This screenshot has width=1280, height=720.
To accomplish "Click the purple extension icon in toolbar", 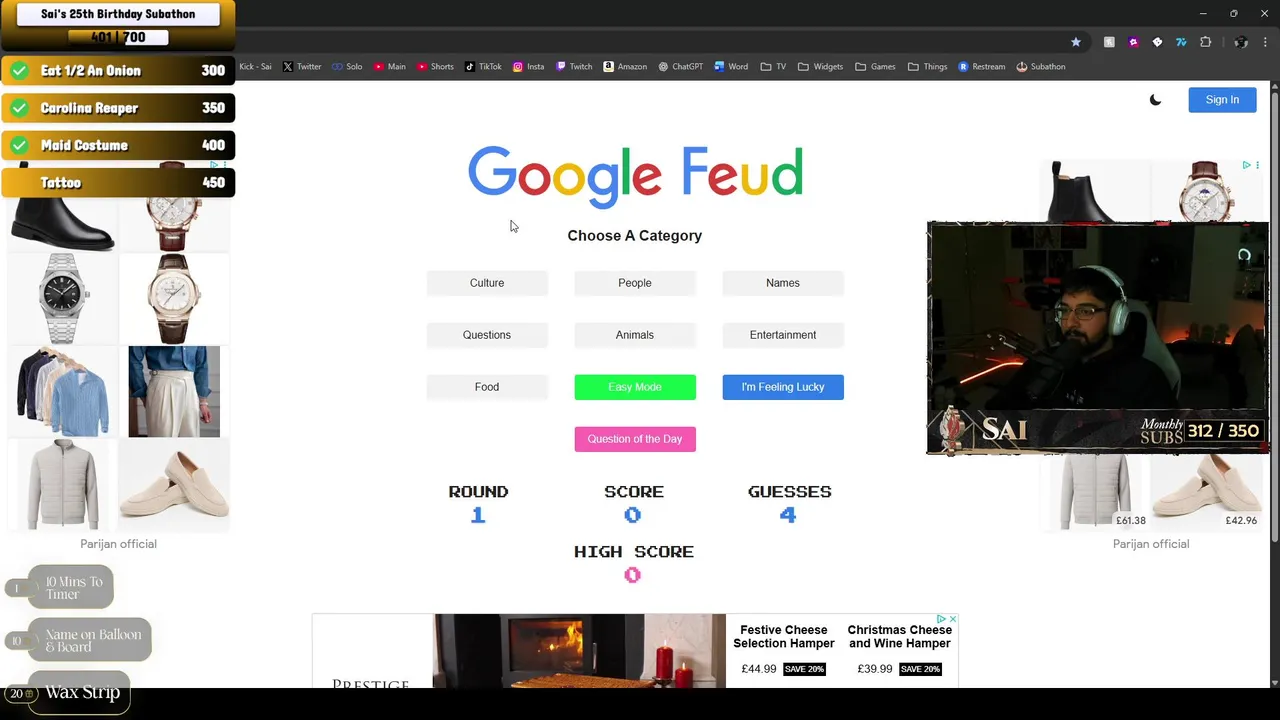I will click(1133, 42).
